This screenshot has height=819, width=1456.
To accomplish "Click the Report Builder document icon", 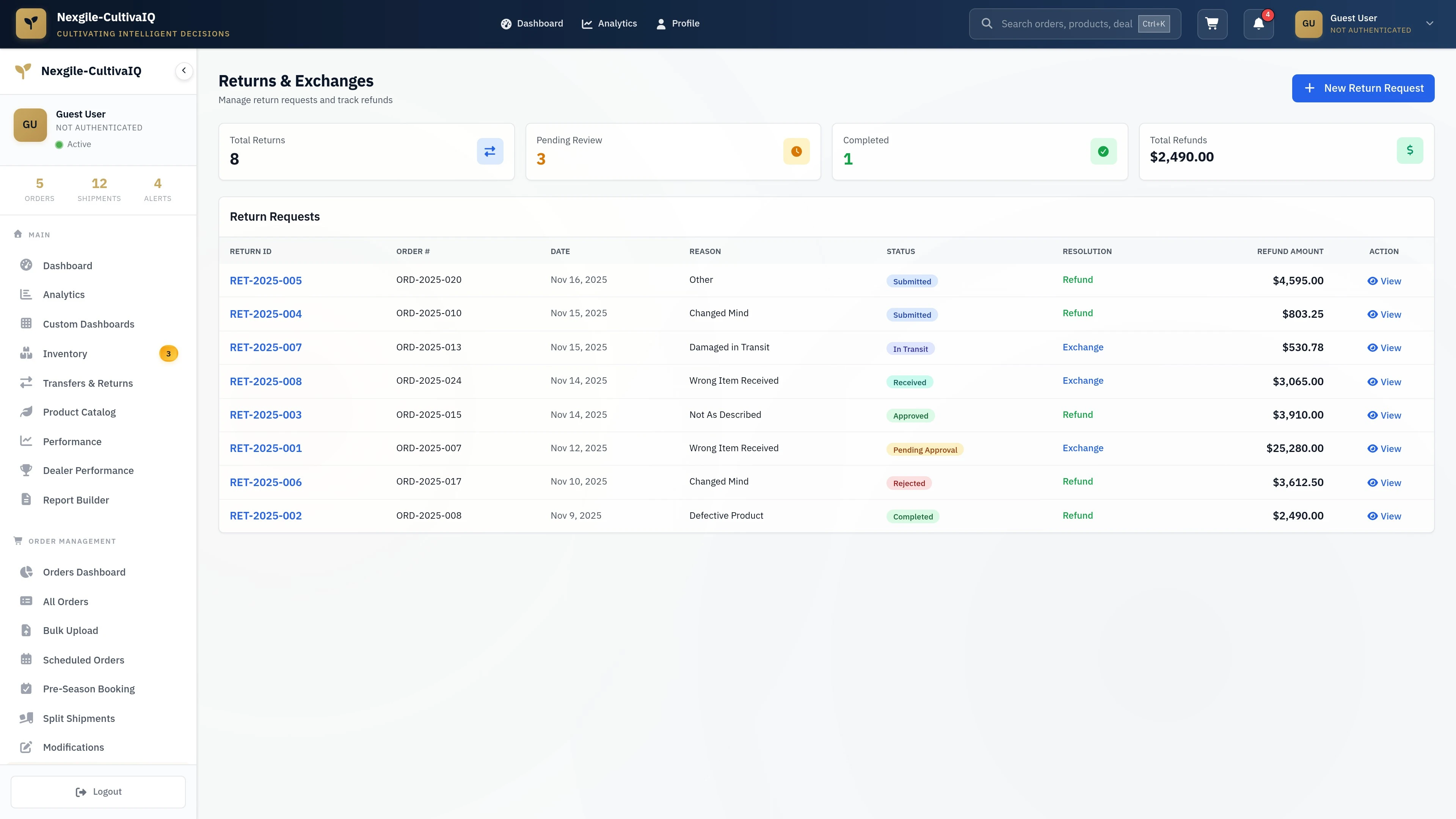I will pos(27,500).
